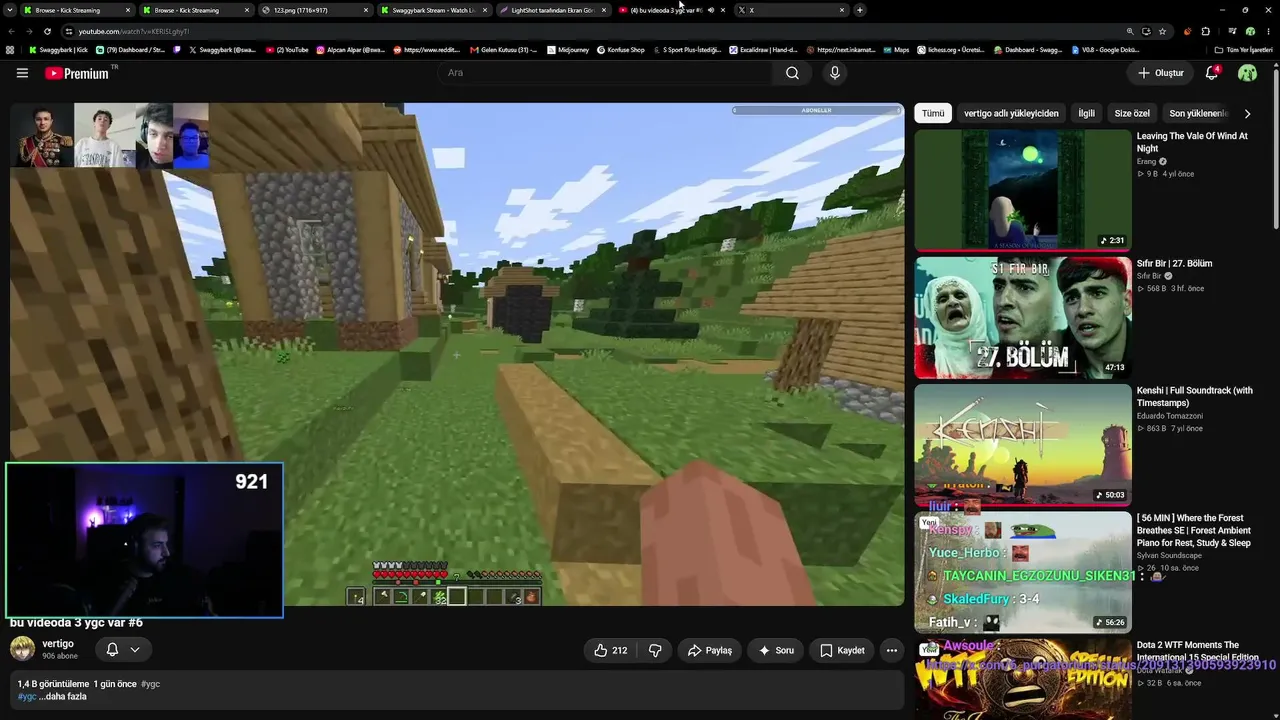Select the Tümü filter chip
The image size is (1280, 720).
pyautogui.click(x=933, y=113)
